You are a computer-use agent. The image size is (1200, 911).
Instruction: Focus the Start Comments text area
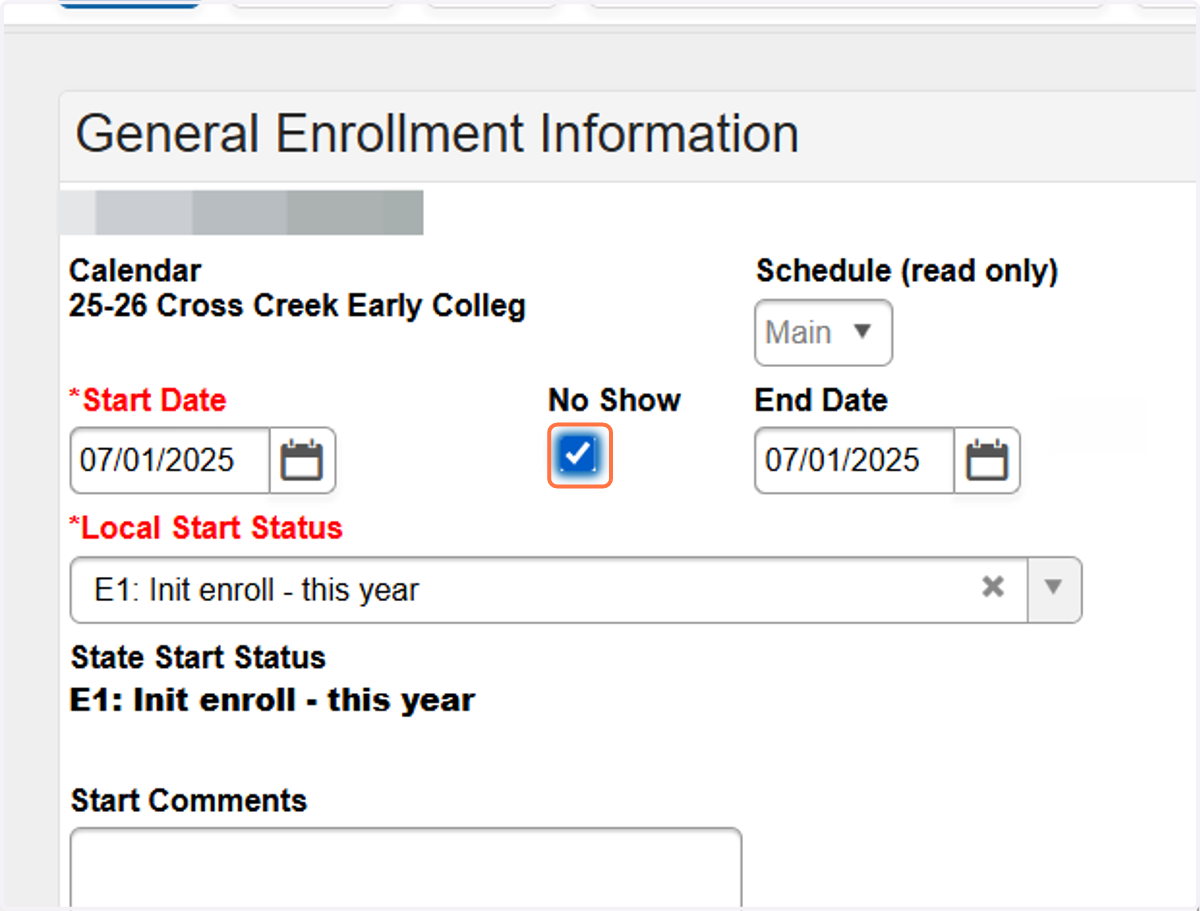(x=406, y=867)
